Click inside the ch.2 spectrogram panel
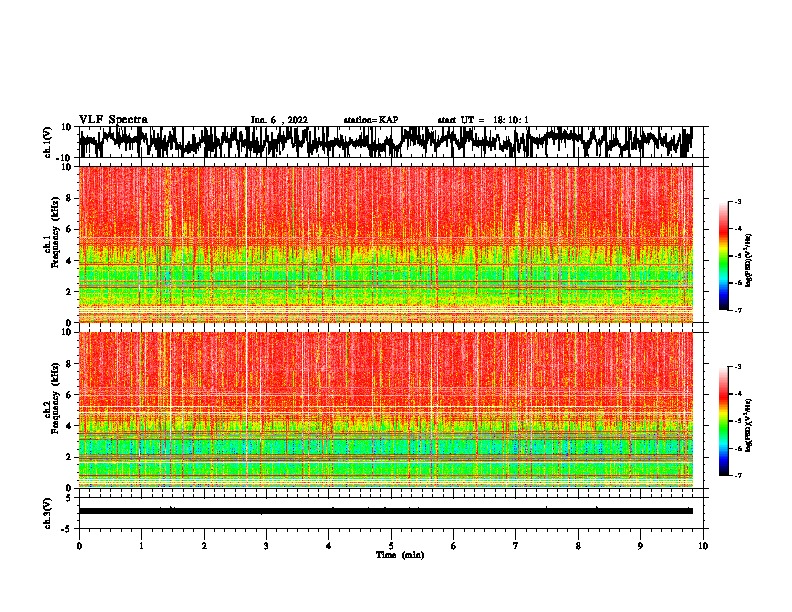Screen dimensions: 792x612 pos(385,410)
